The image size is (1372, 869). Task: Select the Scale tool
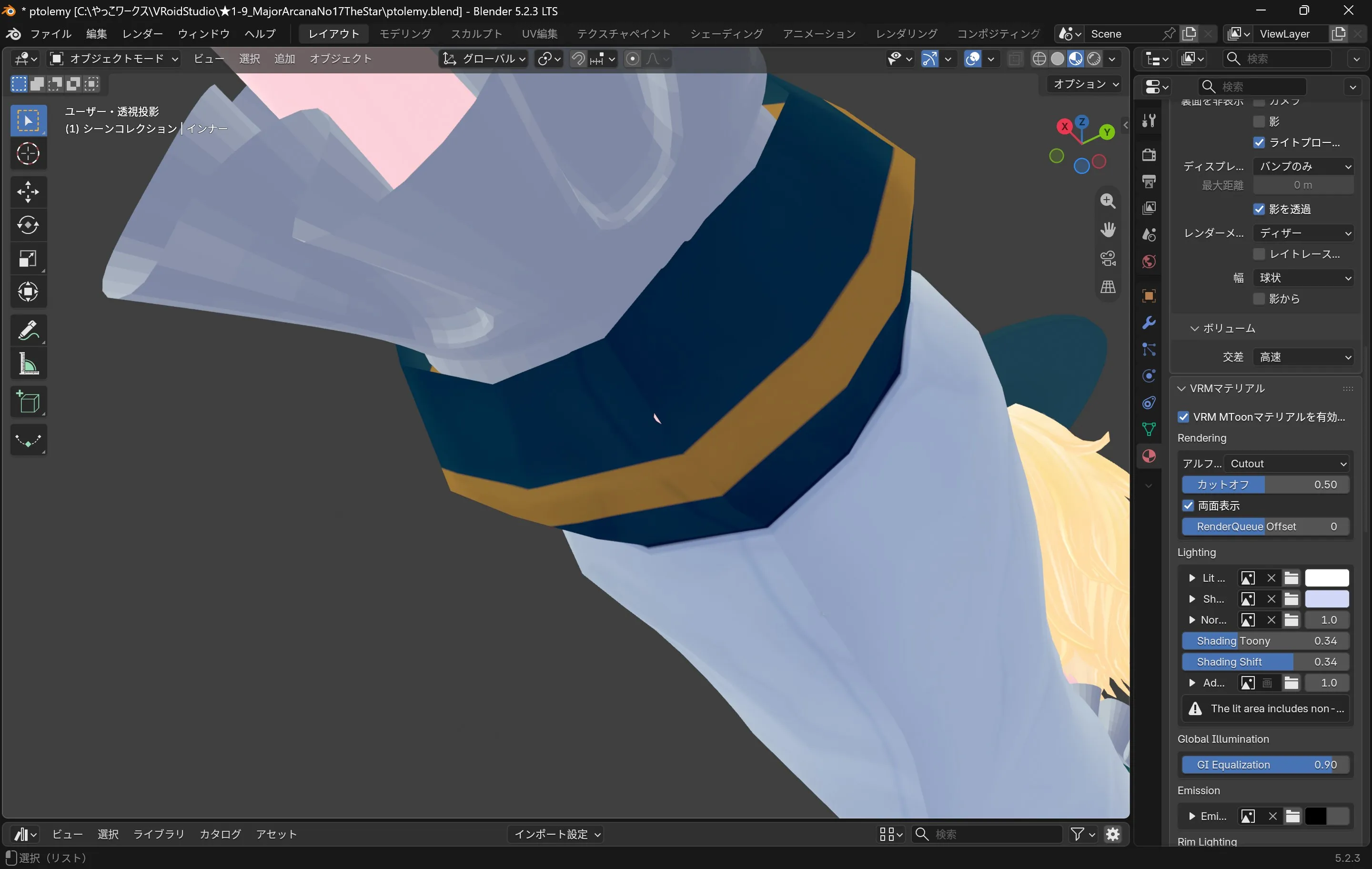coord(28,259)
